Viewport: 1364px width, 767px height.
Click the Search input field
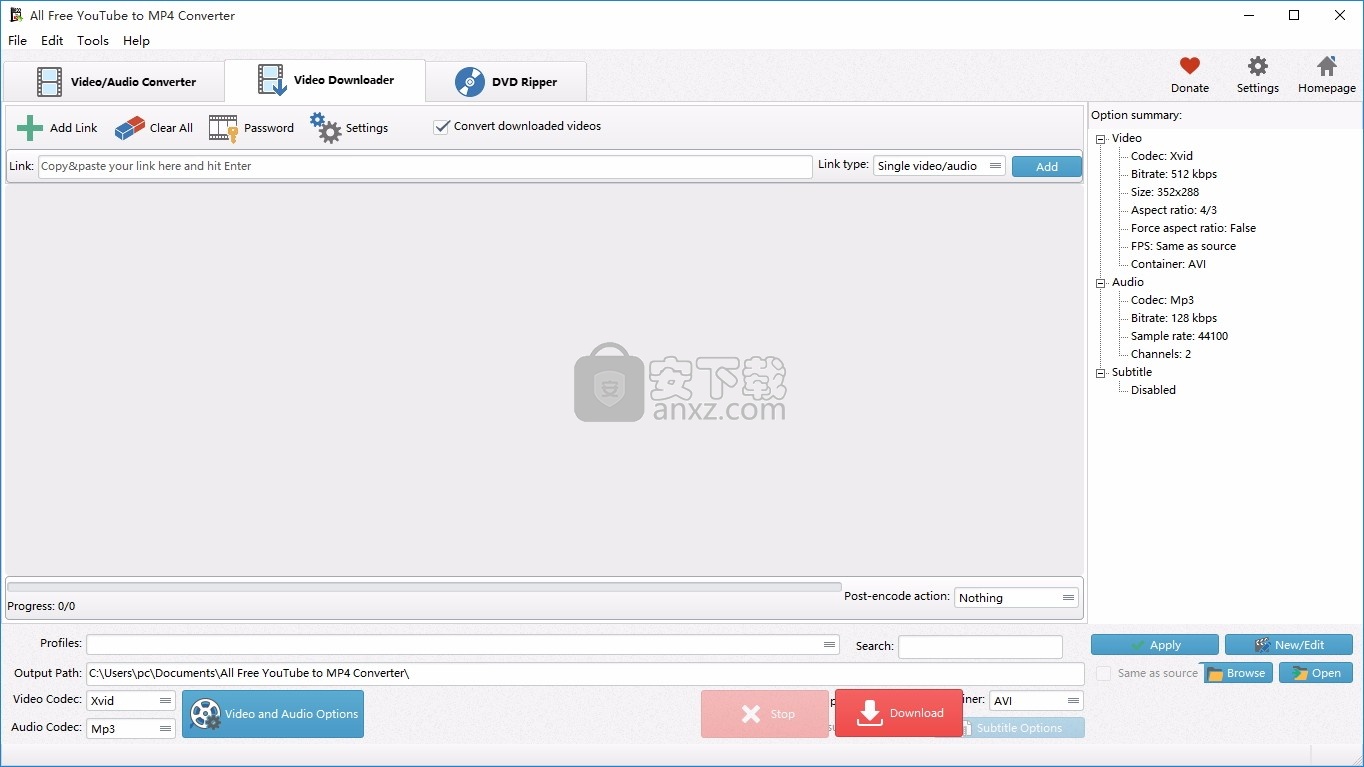click(x=980, y=647)
